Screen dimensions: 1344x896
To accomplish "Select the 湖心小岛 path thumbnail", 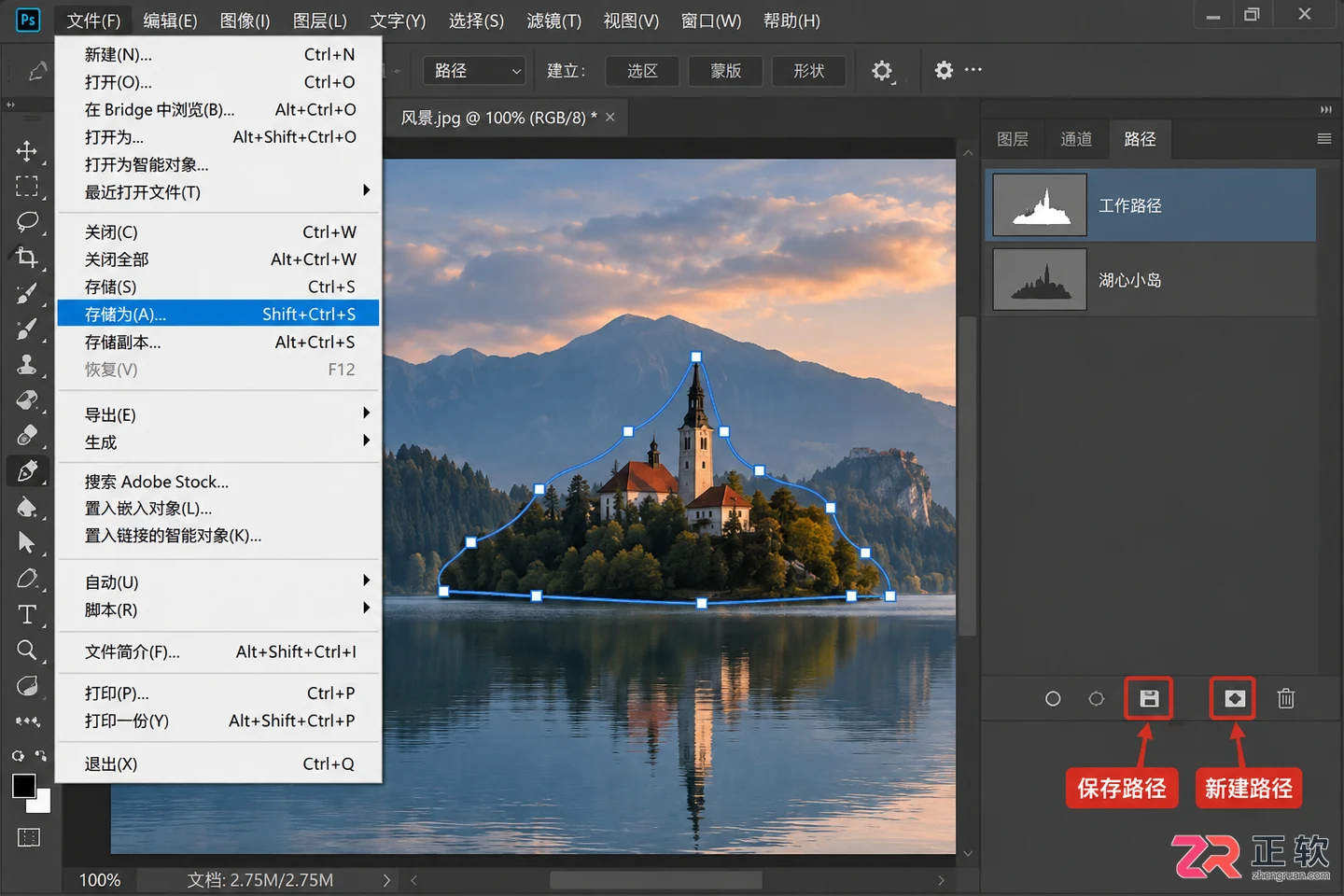I will click(x=1040, y=279).
